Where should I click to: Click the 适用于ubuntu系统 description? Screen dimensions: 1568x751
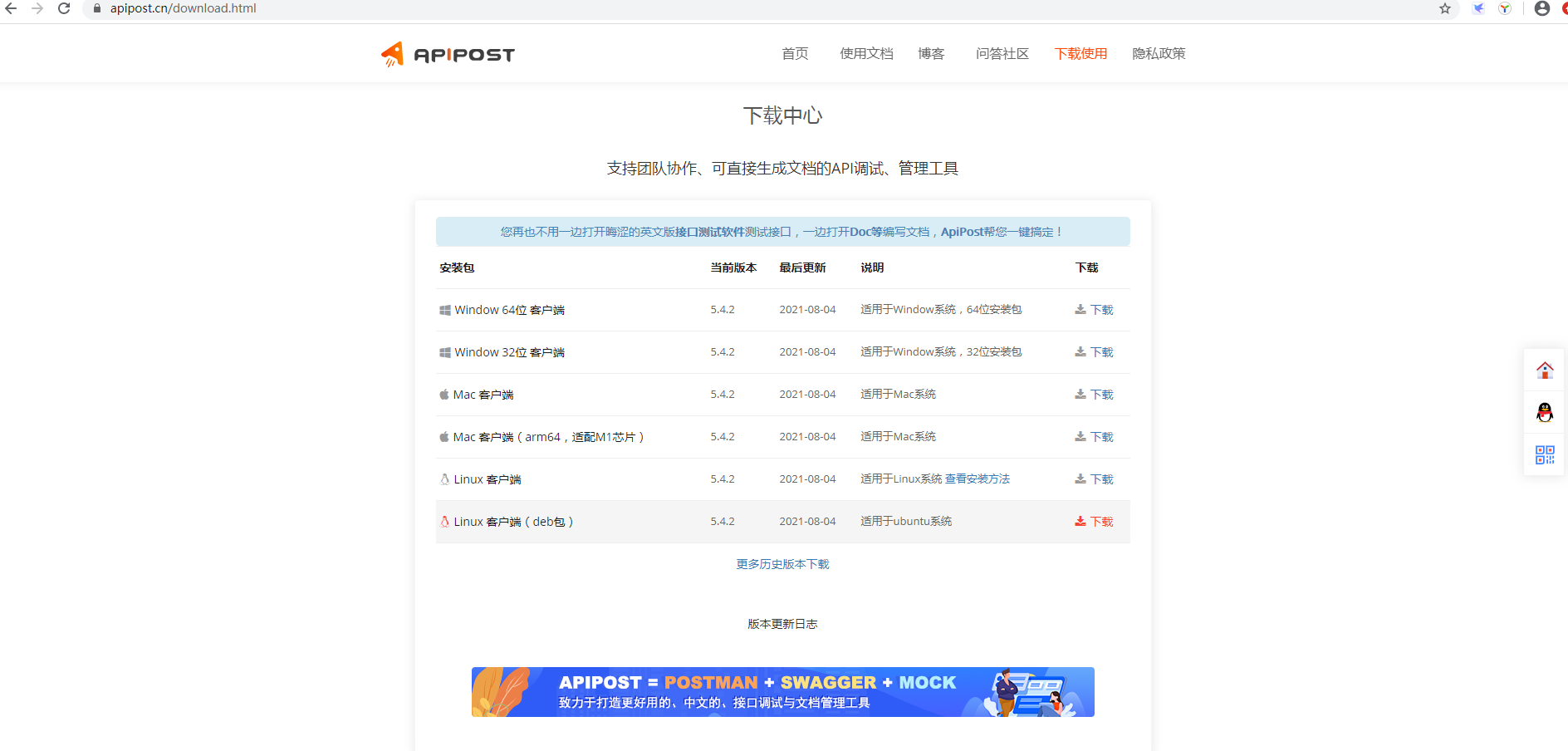[906, 521]
